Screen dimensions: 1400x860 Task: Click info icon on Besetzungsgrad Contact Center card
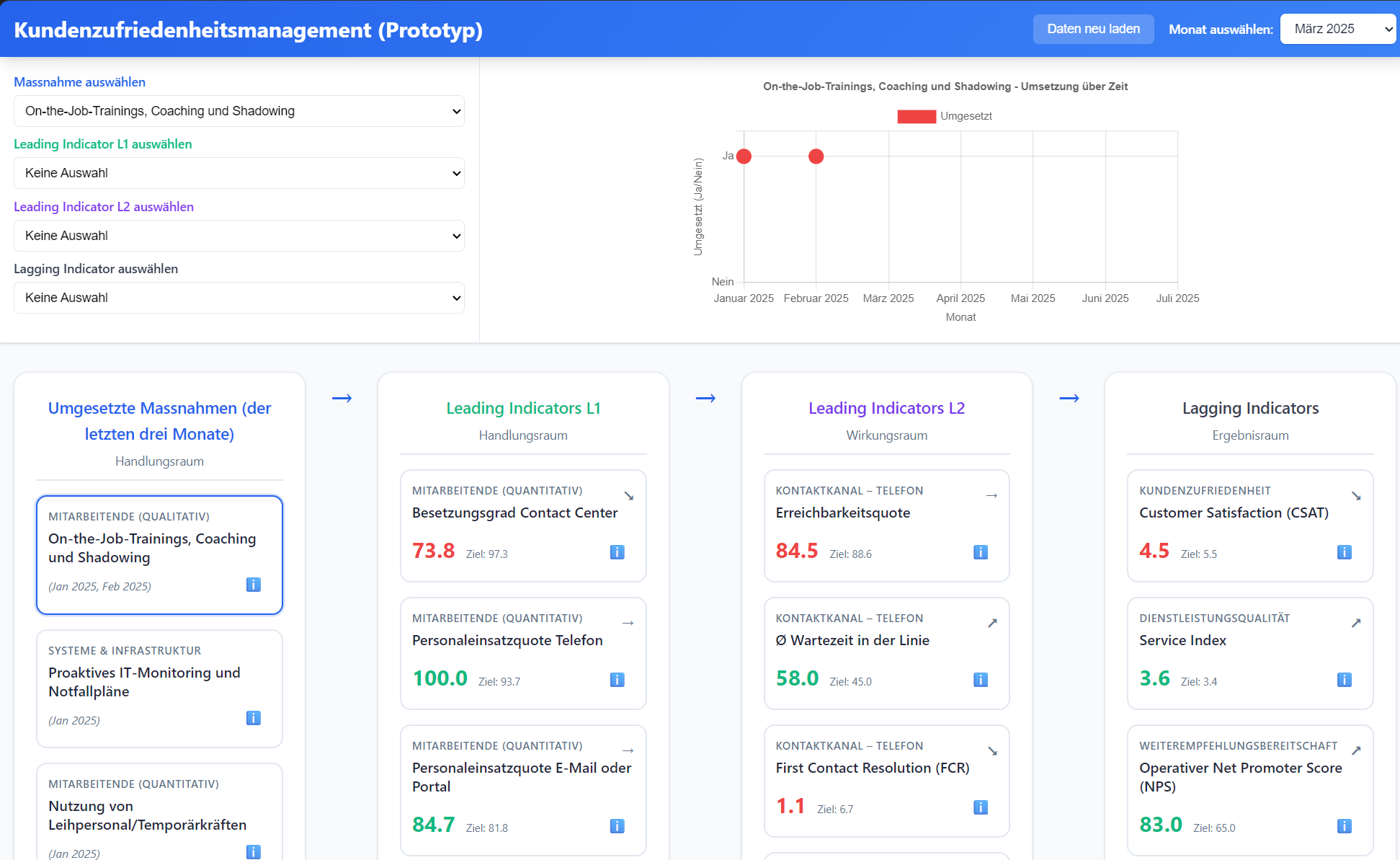617,552
